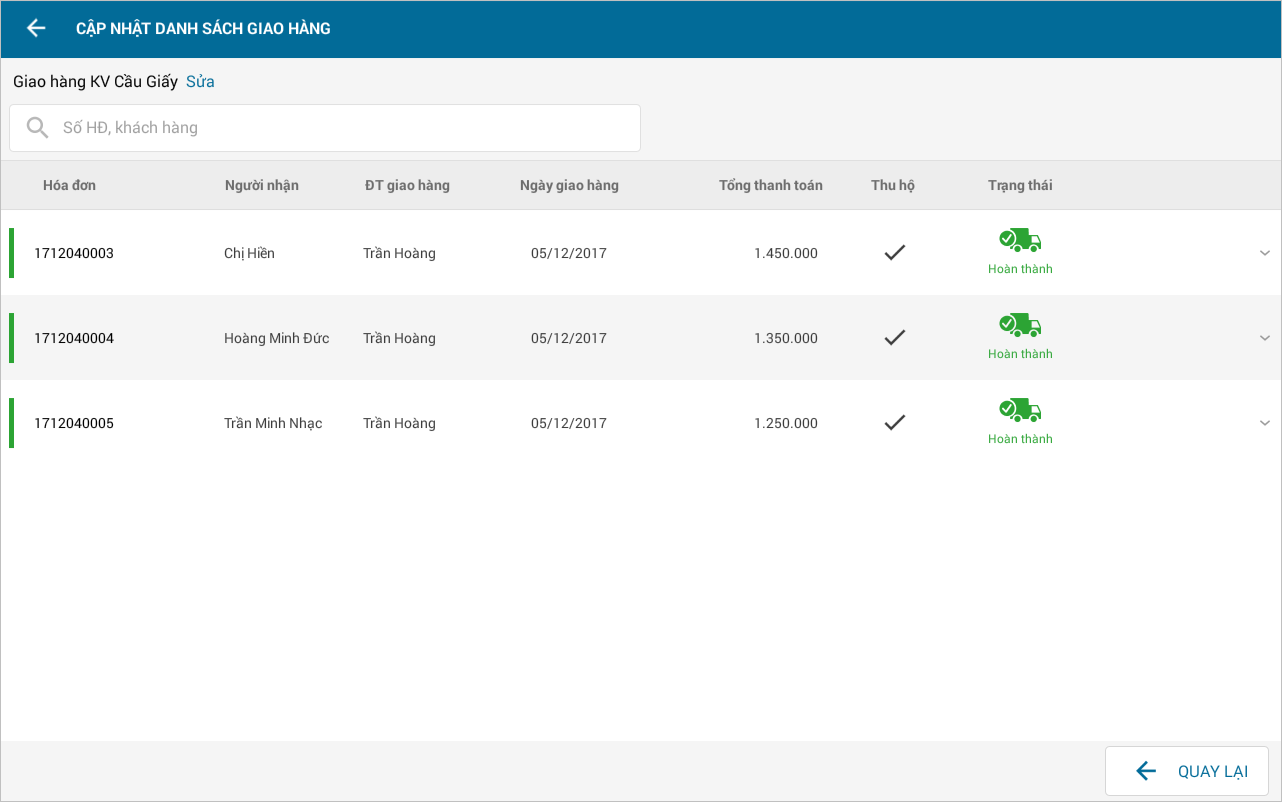The width and height of the screenshot is (1282, 802).
Task: Go back using the header arrow icon
Action: click(x=36, y=28)
